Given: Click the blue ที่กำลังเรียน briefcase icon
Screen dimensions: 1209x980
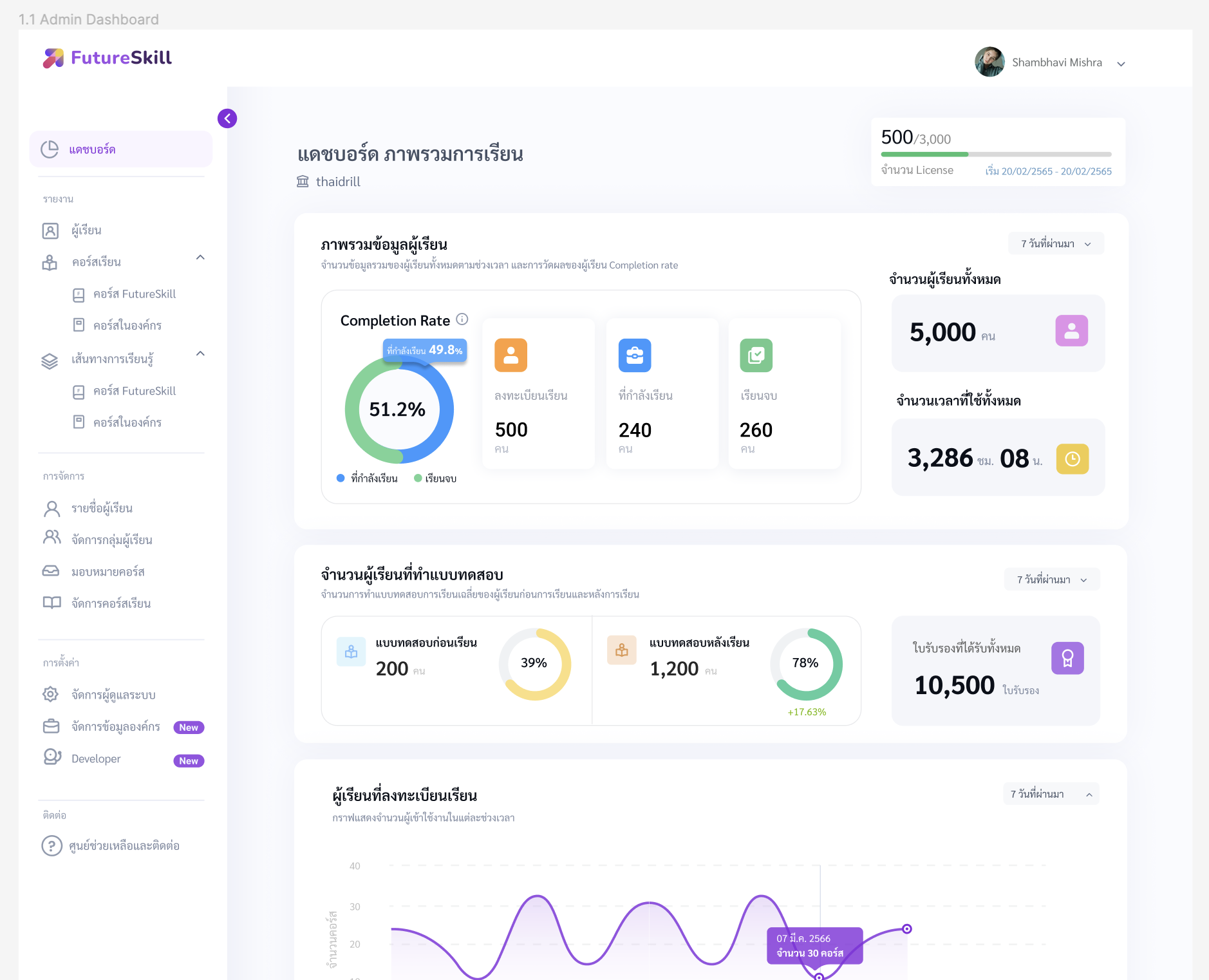Looking at the screenshot, I should pos(635,355).
